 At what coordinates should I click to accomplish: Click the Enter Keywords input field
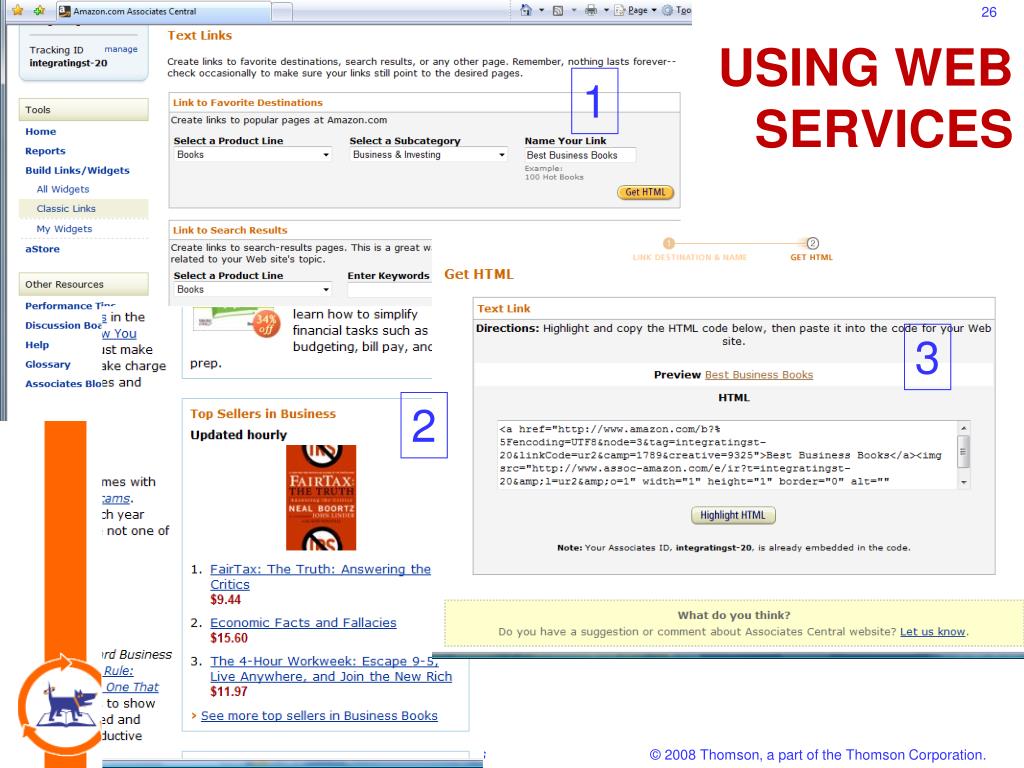click(389, 290)
